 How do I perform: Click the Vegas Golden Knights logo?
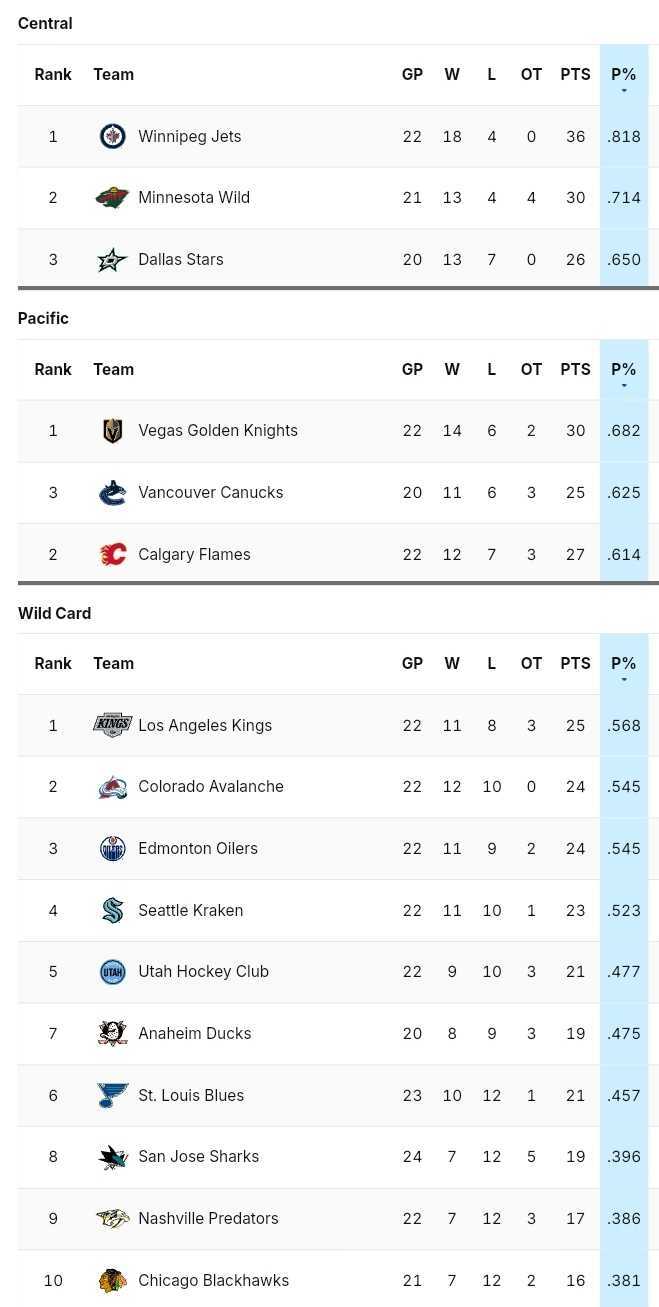113,431
